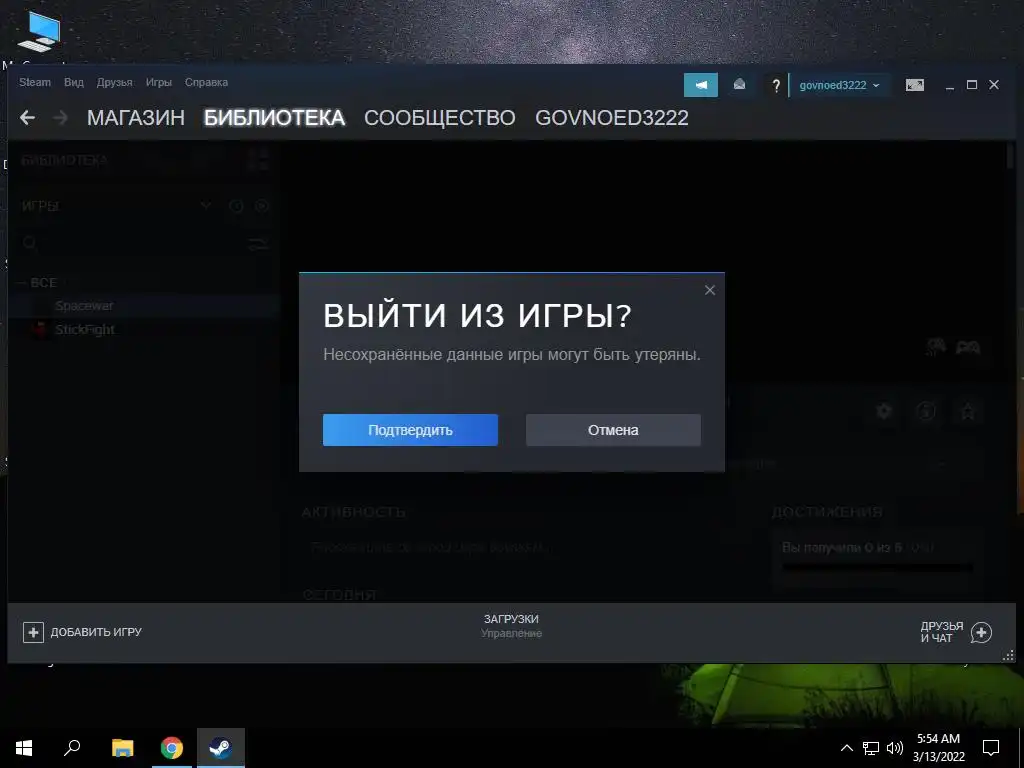Navigate back with the left arrow
Viewport: 1024px width, 768px height.
pos(27,118)
